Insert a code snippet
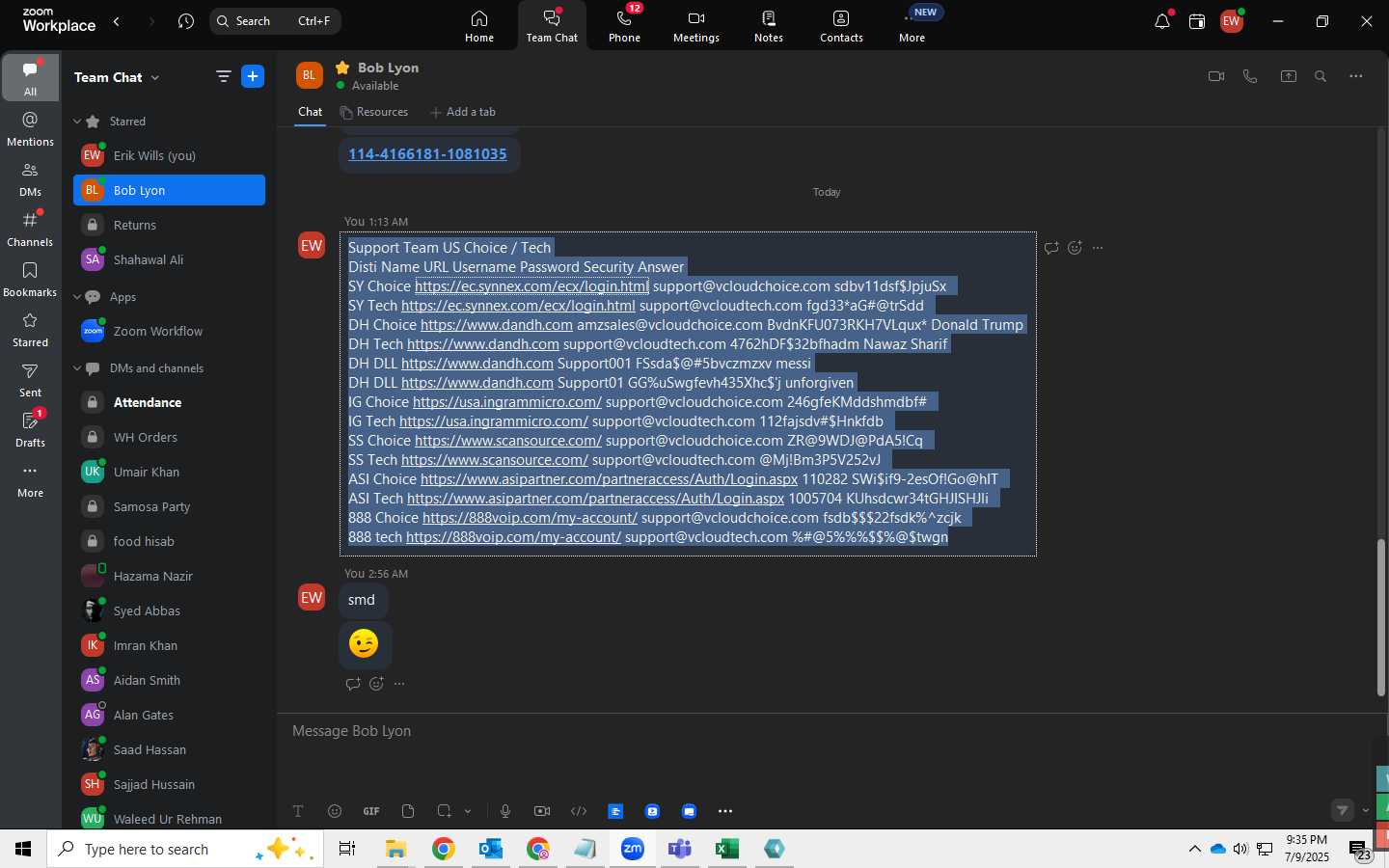This screenshot has height=868, width=1389. 579,811
